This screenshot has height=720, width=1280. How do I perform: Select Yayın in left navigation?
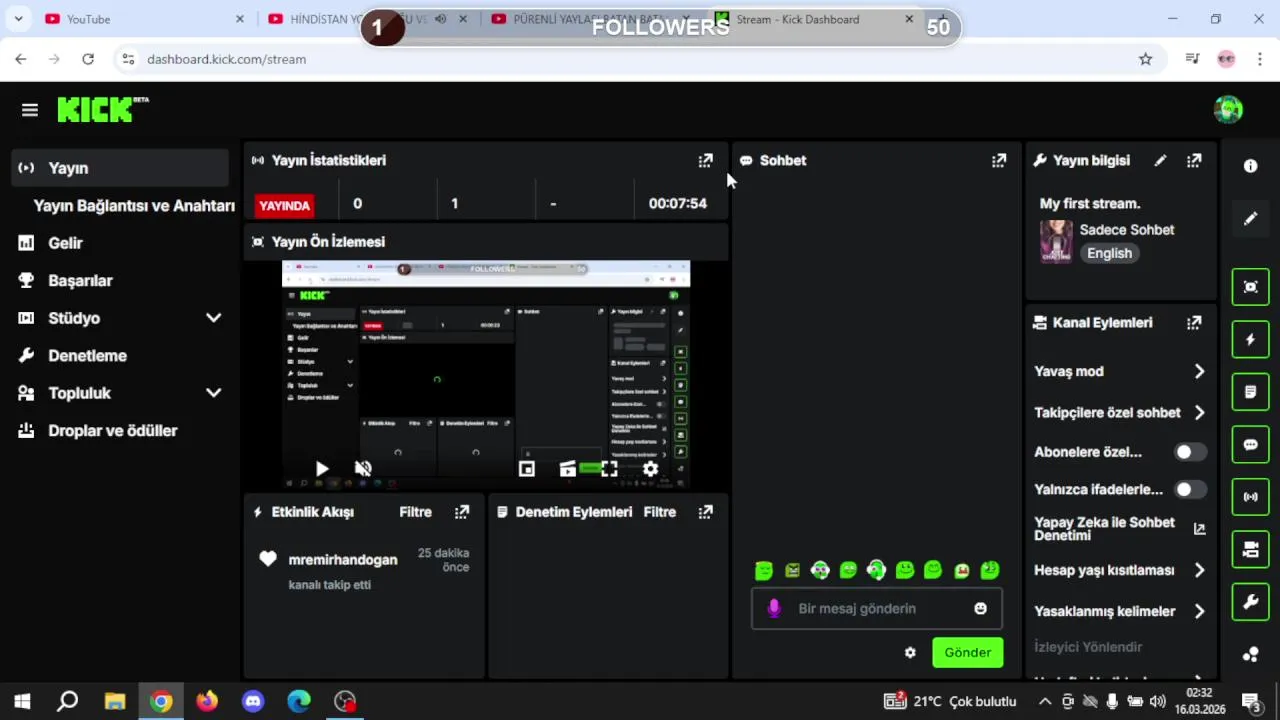point(121,168)
